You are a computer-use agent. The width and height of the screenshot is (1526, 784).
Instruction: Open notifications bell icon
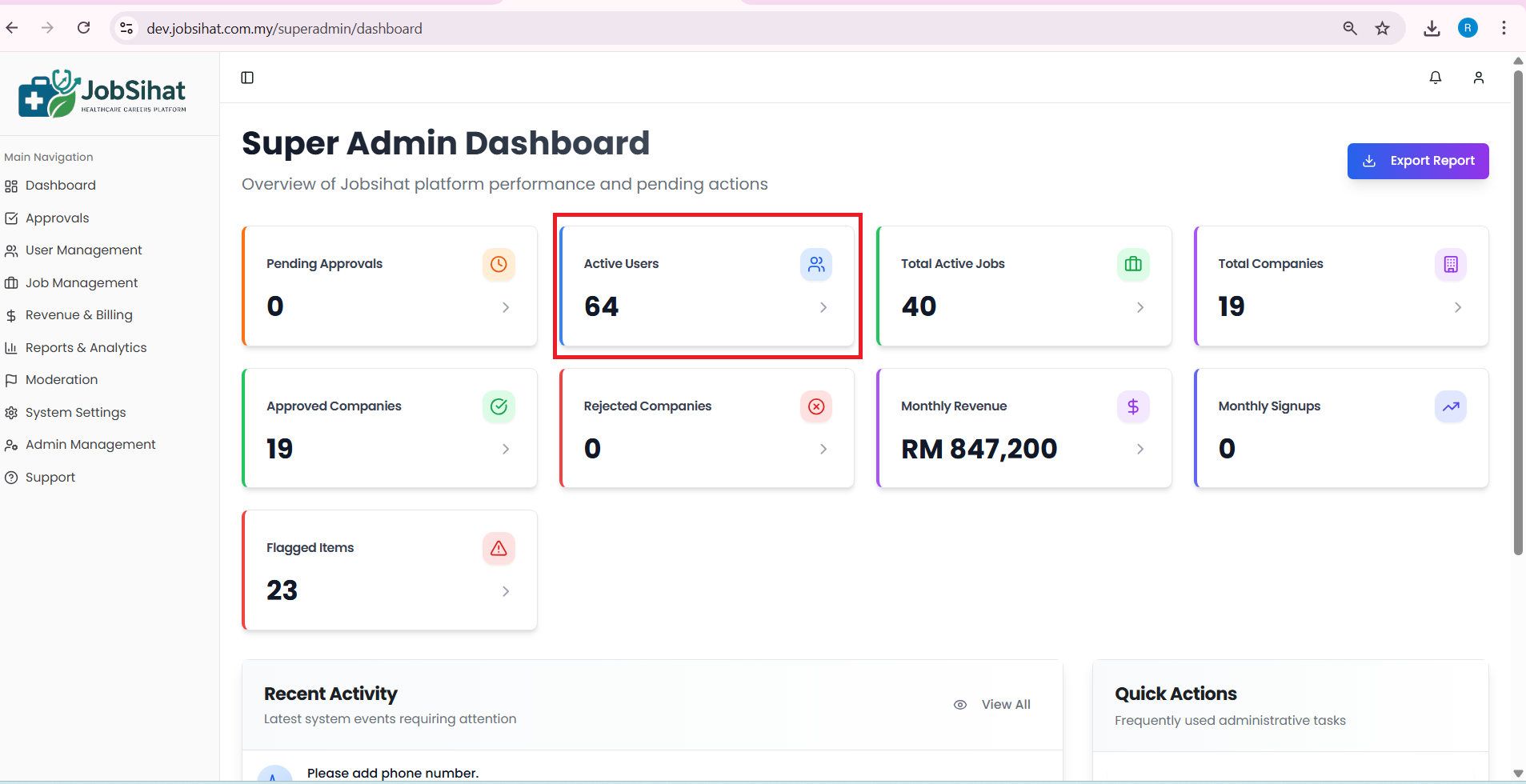[1435, 78]
